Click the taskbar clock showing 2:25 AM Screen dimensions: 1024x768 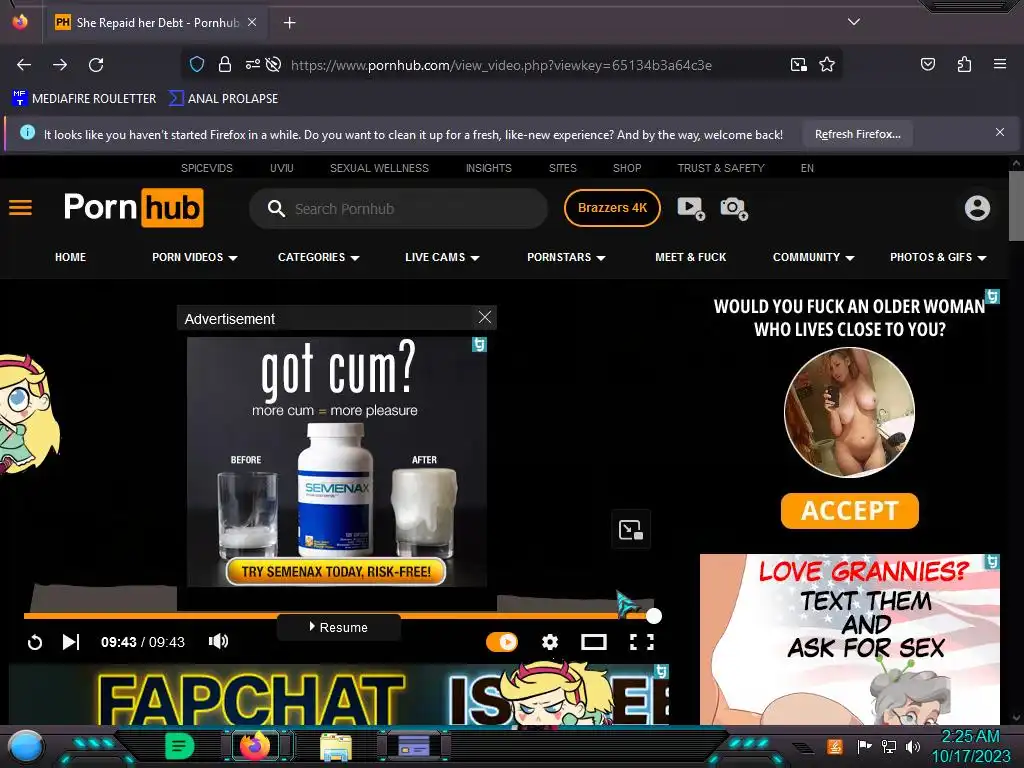click(970, 746)
